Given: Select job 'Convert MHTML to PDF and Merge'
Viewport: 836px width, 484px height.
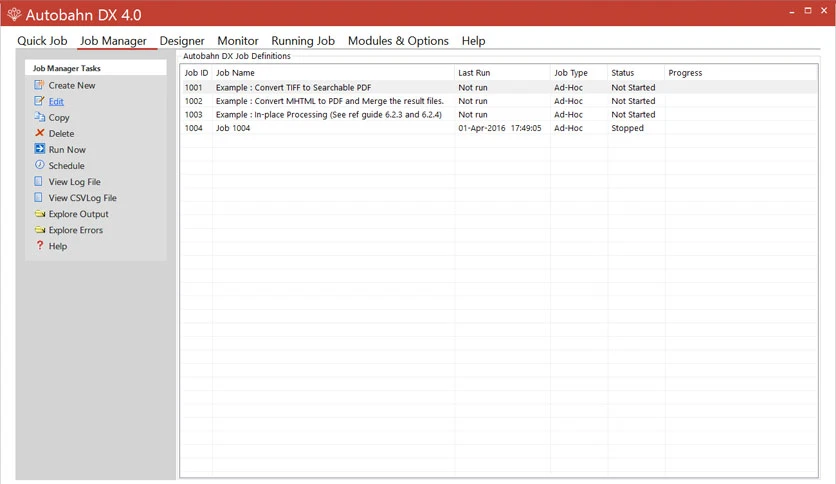Looking at the screenshot, I should click(329, 101).
